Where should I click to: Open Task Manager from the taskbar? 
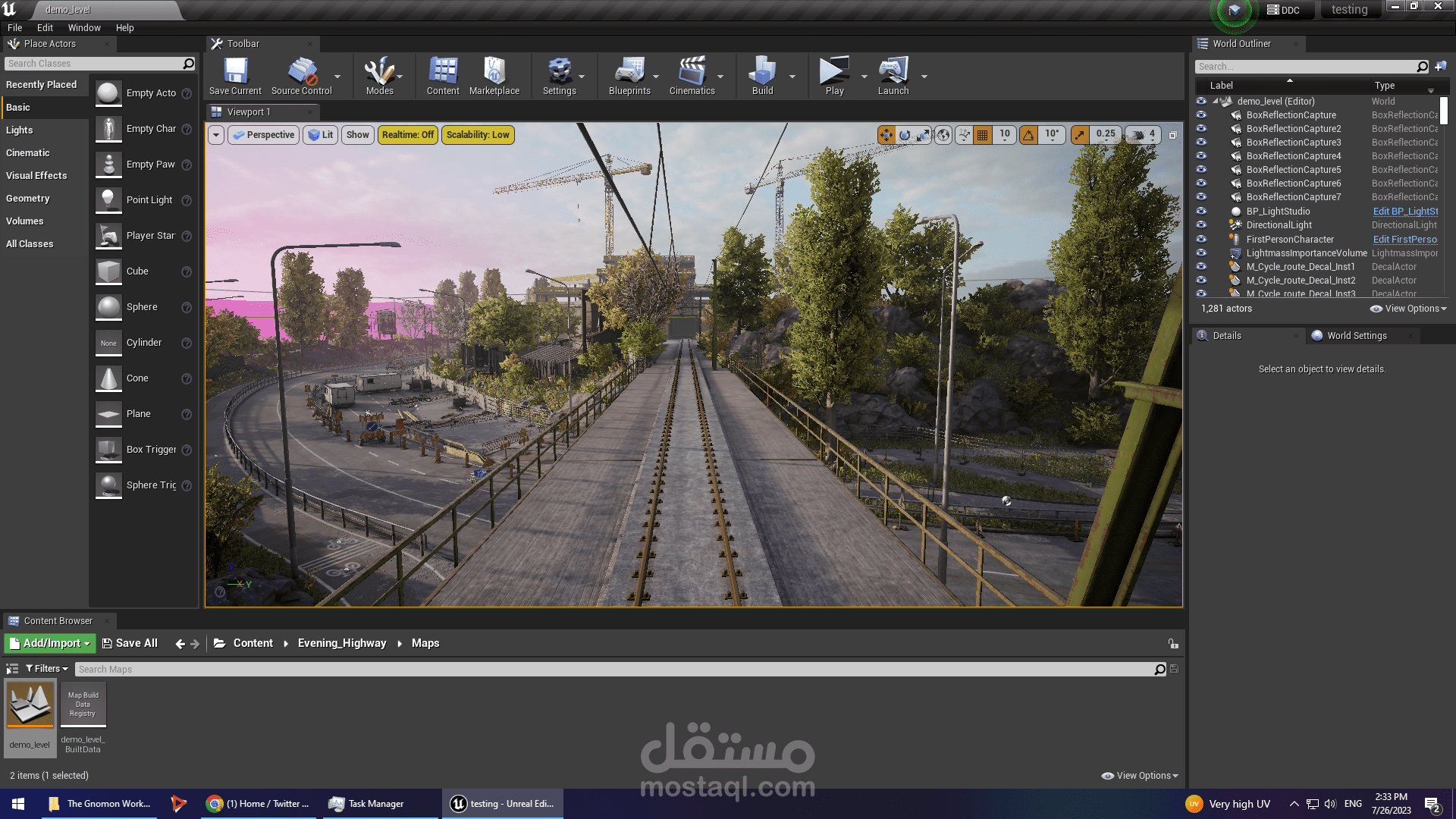367,804
